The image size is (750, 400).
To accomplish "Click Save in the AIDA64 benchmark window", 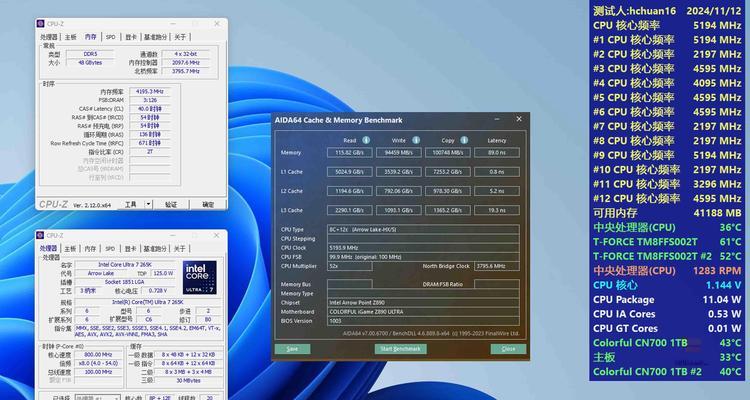I will point(292,349).
